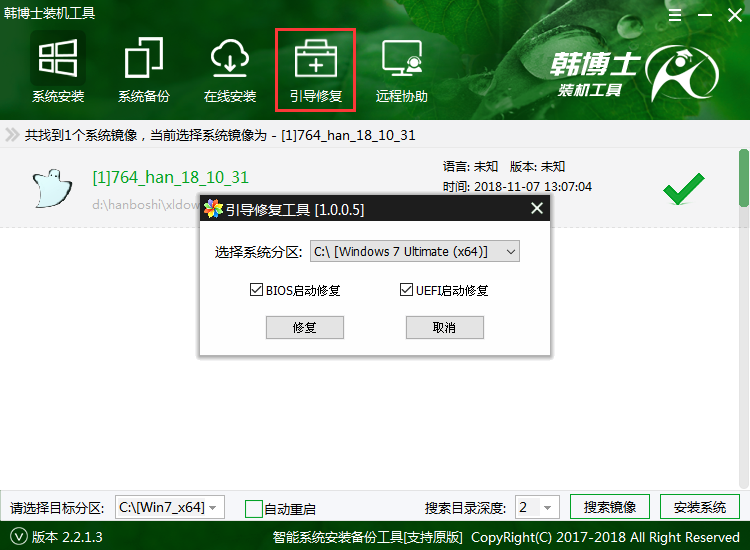
Task: Click the image path d:\hanboshi\xldow text
Action: click(x=146, y=205)
